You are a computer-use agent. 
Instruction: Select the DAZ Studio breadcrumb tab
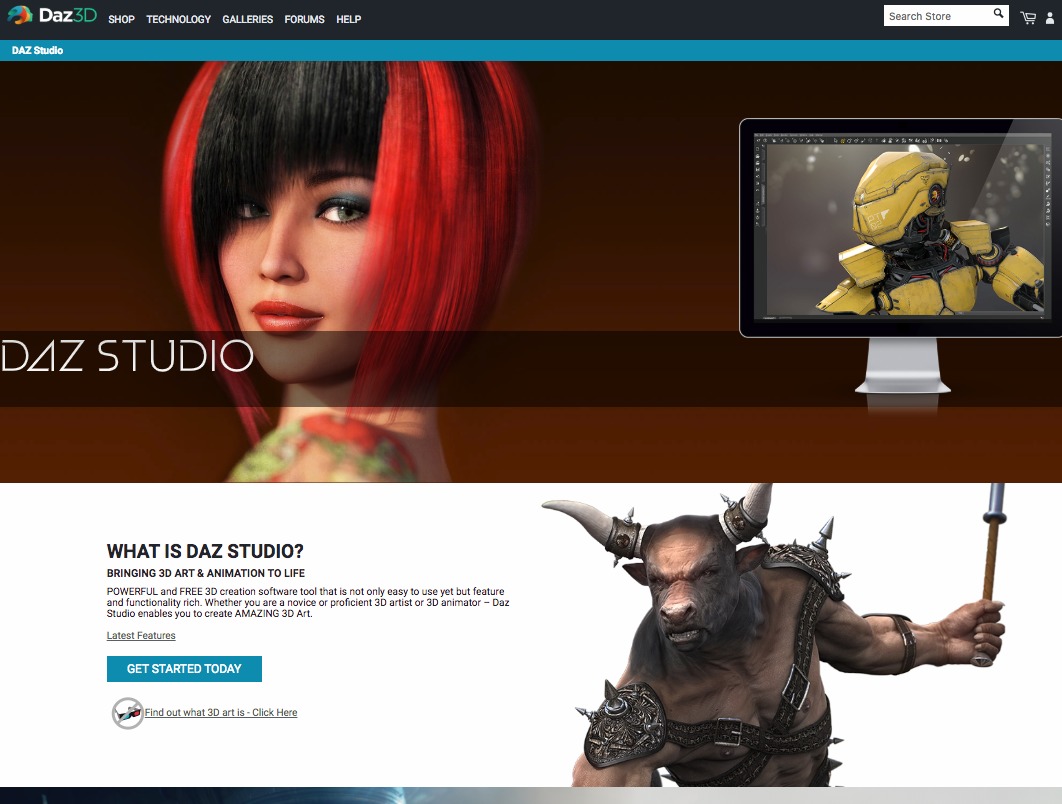[37, 50]
